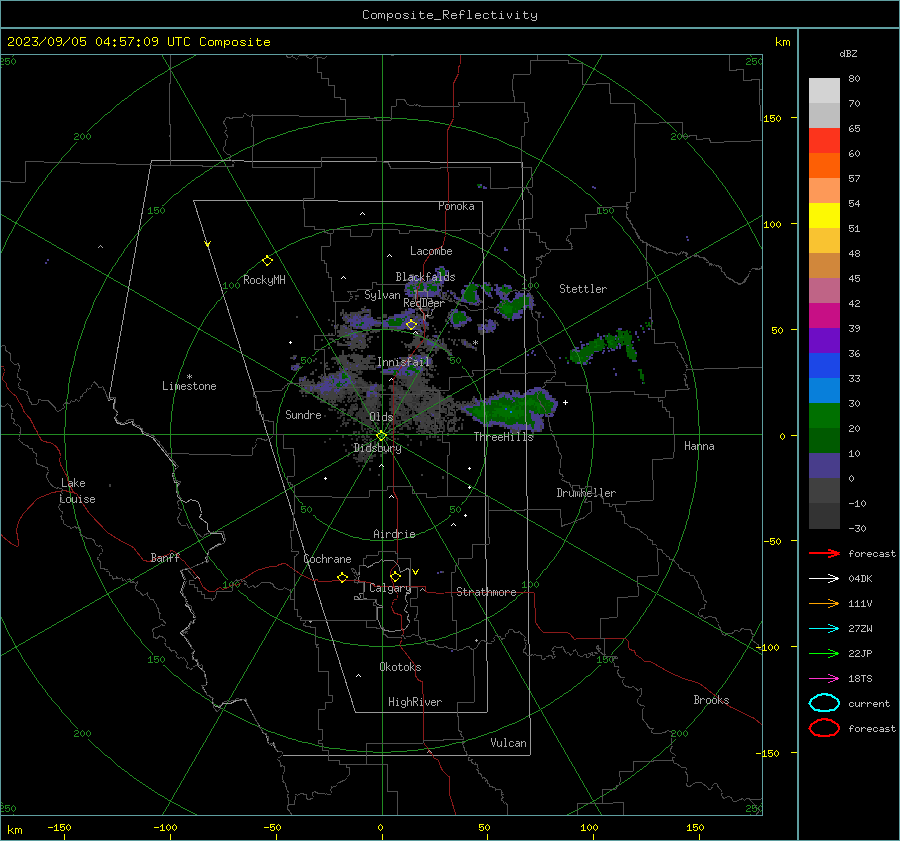Click the Cochrane label on map
The image size is (900, 841).
tap(327, 559)
